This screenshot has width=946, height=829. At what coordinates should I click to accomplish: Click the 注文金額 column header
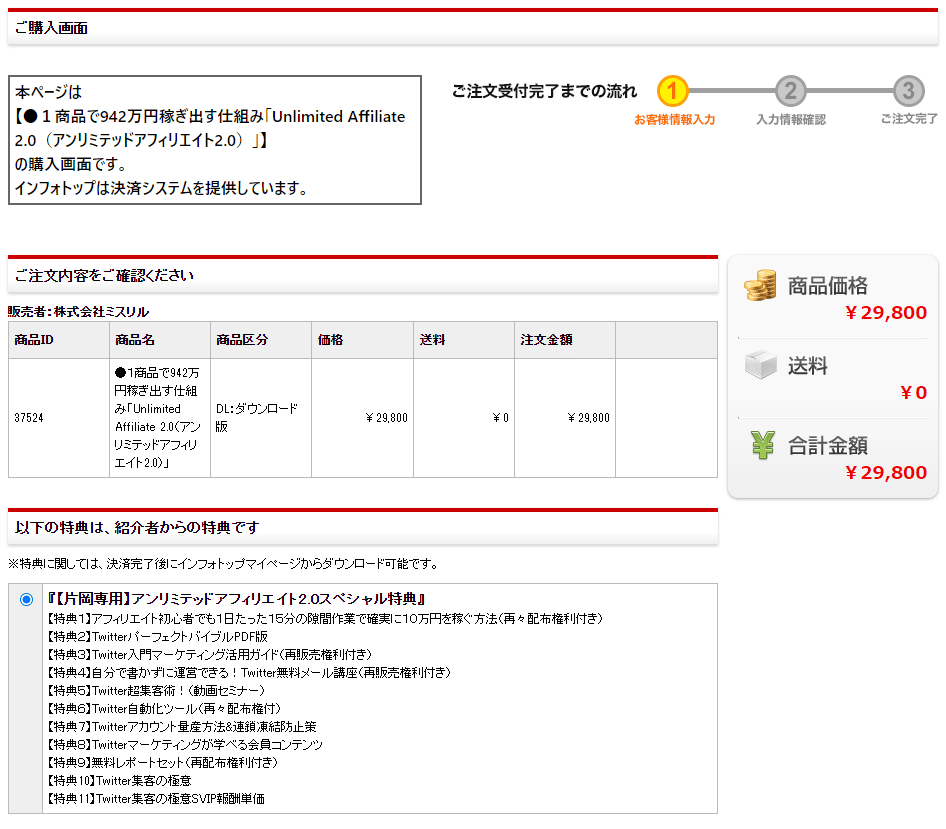tap(546, 340)
